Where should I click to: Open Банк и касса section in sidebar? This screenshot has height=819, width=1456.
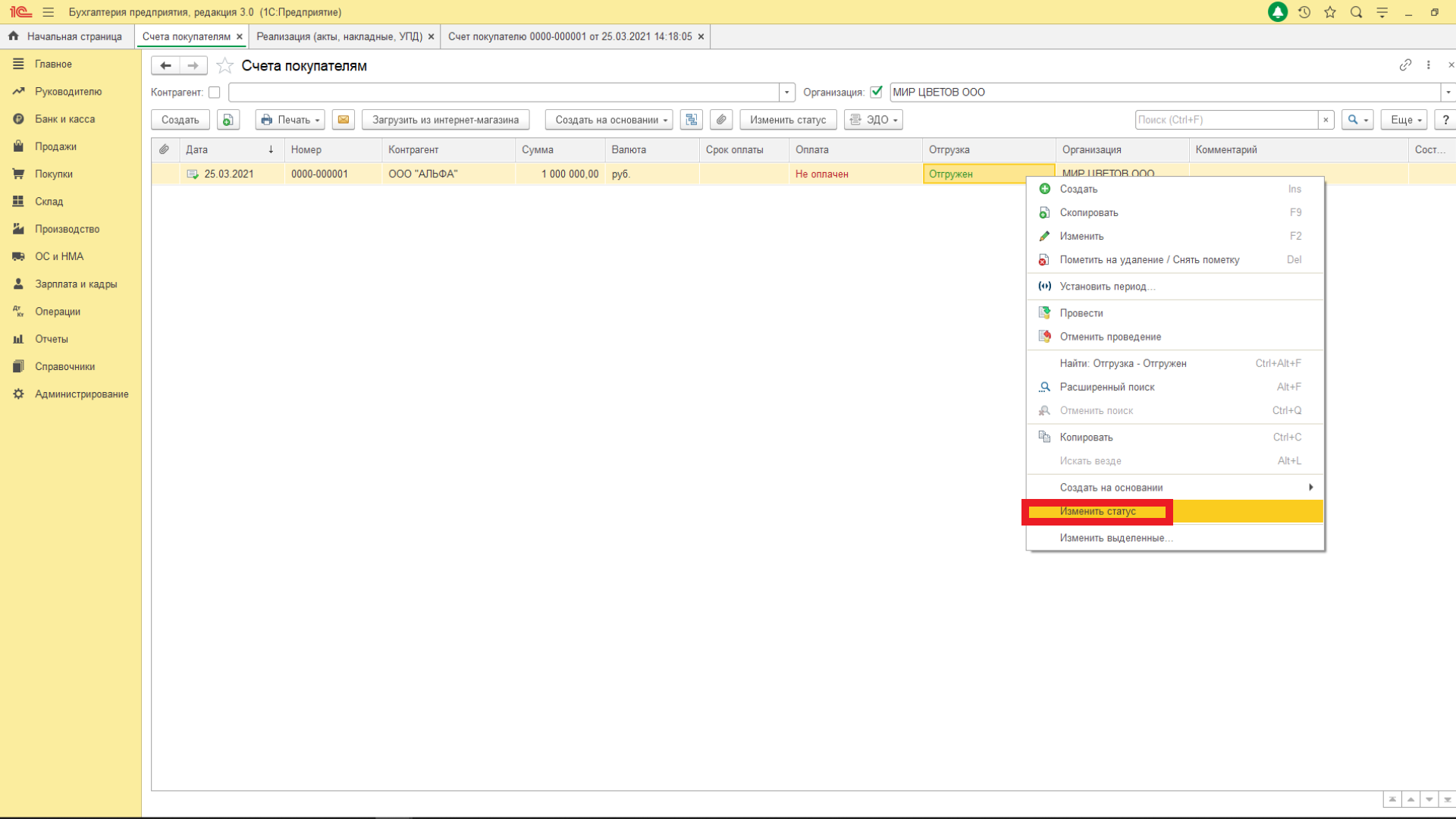(64, 119)
